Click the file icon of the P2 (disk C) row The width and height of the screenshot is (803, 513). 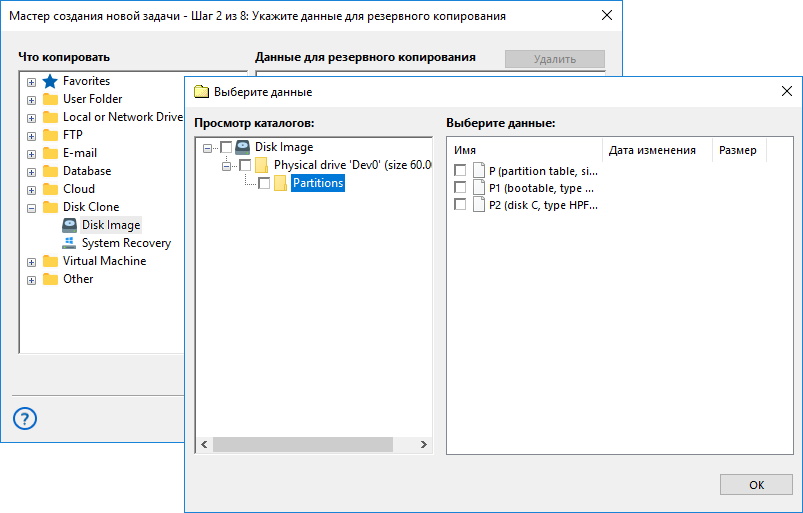coord(479,205)
